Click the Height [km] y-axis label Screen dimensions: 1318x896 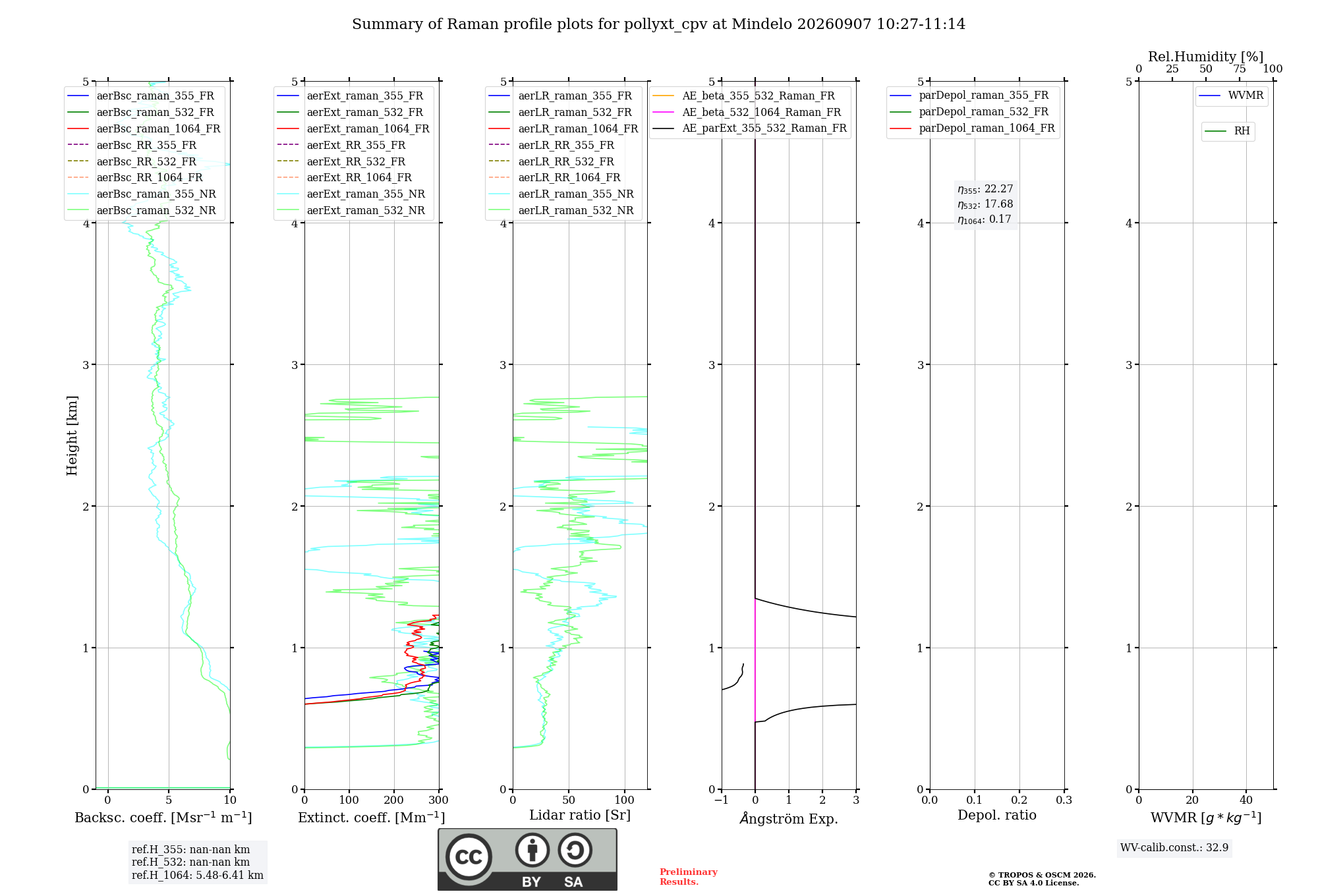tap(72, 435)
